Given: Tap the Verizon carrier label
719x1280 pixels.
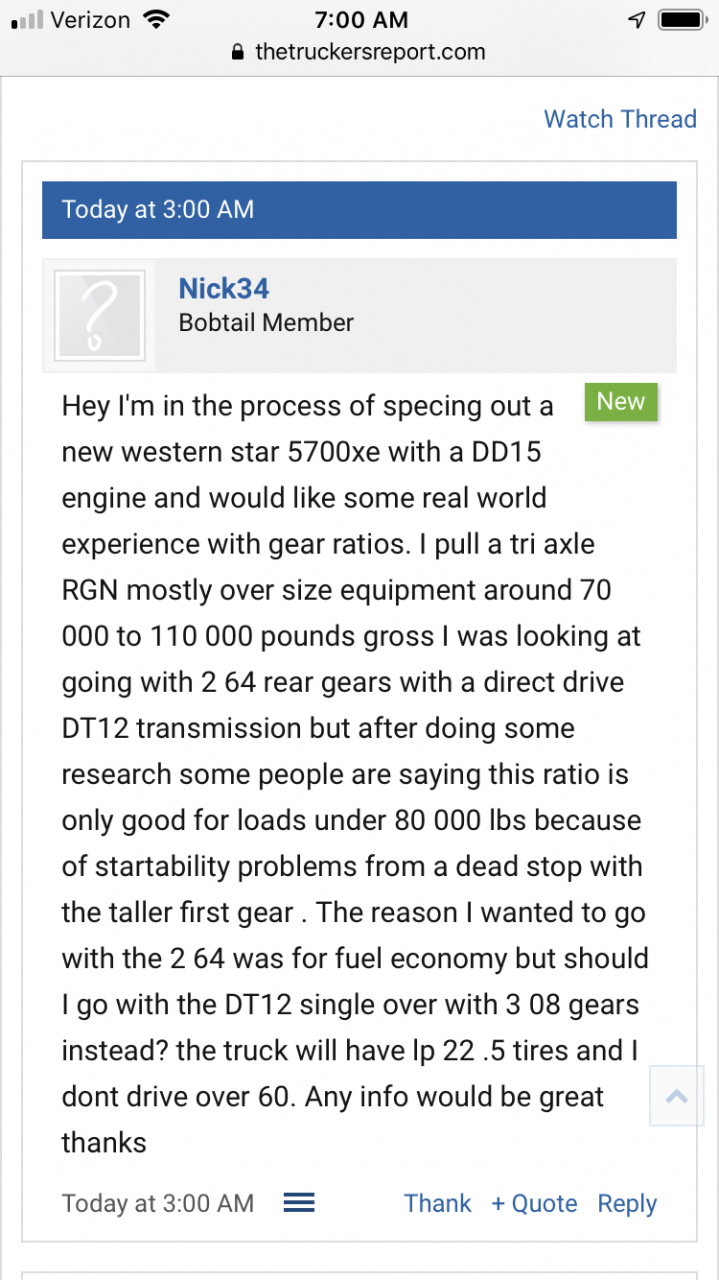Looking at the screenshot, I should 90,20.
